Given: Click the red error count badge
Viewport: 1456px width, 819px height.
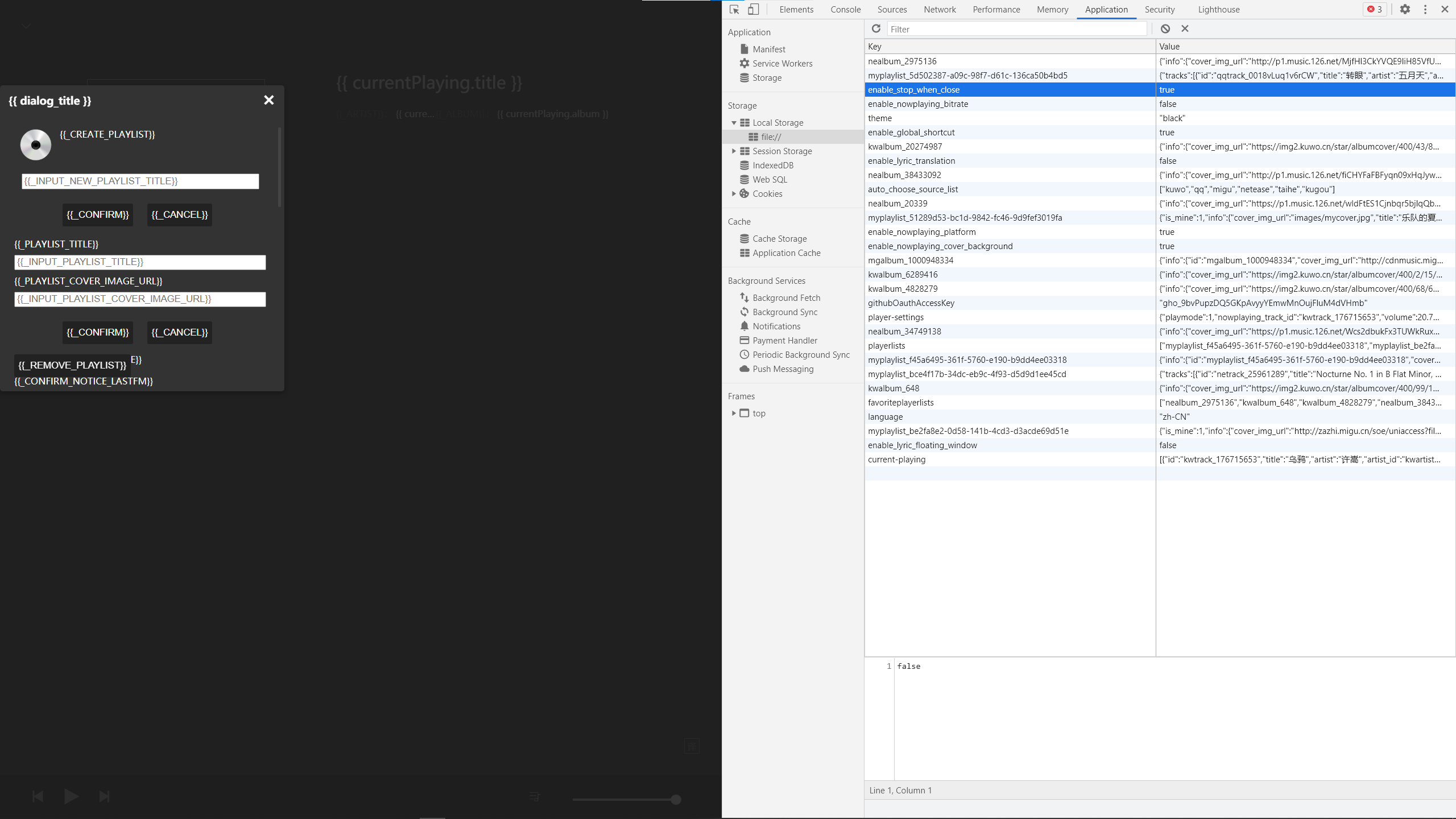Looking at the screenshot, I should click(1375, 9).
